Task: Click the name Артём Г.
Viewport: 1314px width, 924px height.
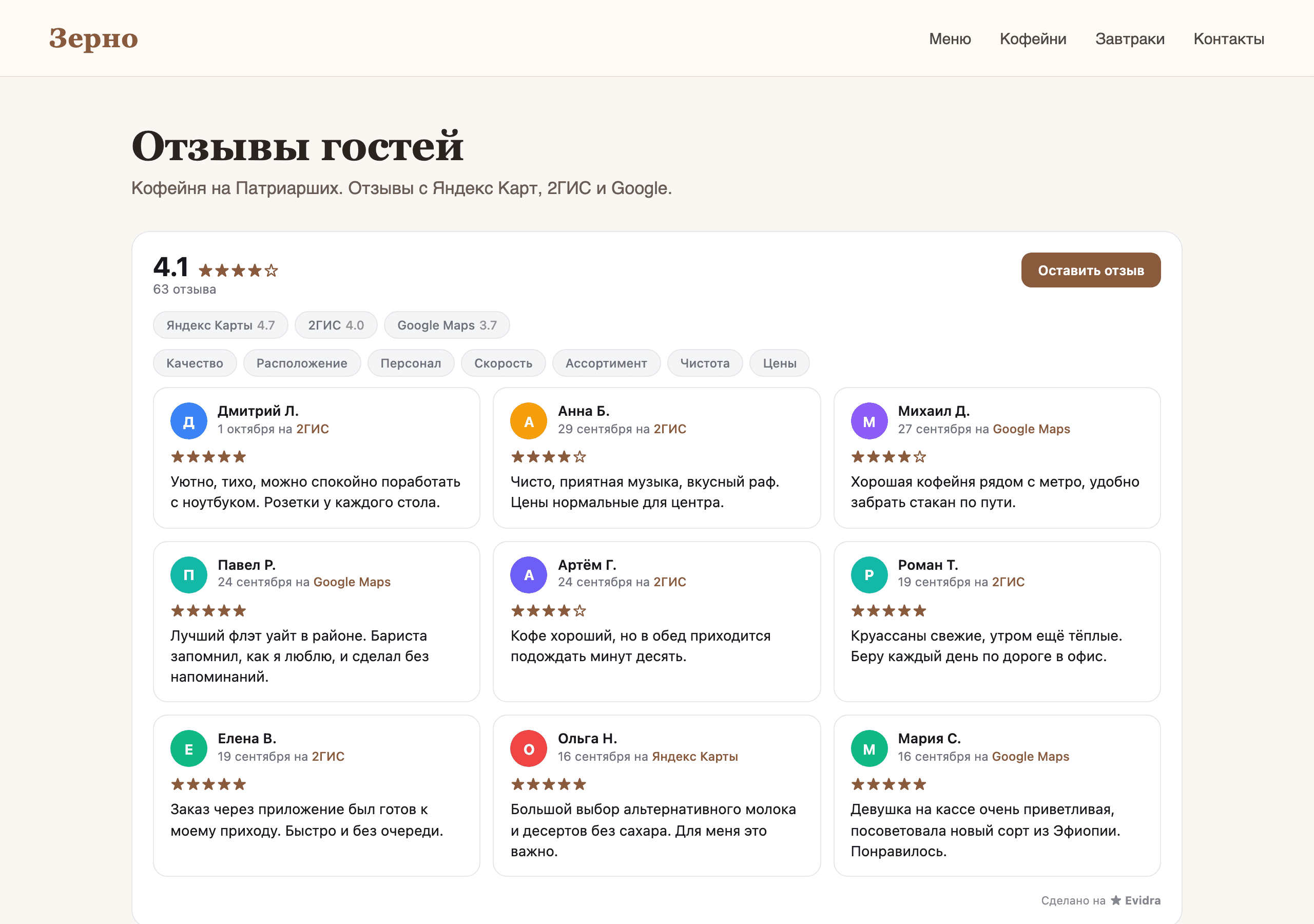Action: tap(587, 565)
